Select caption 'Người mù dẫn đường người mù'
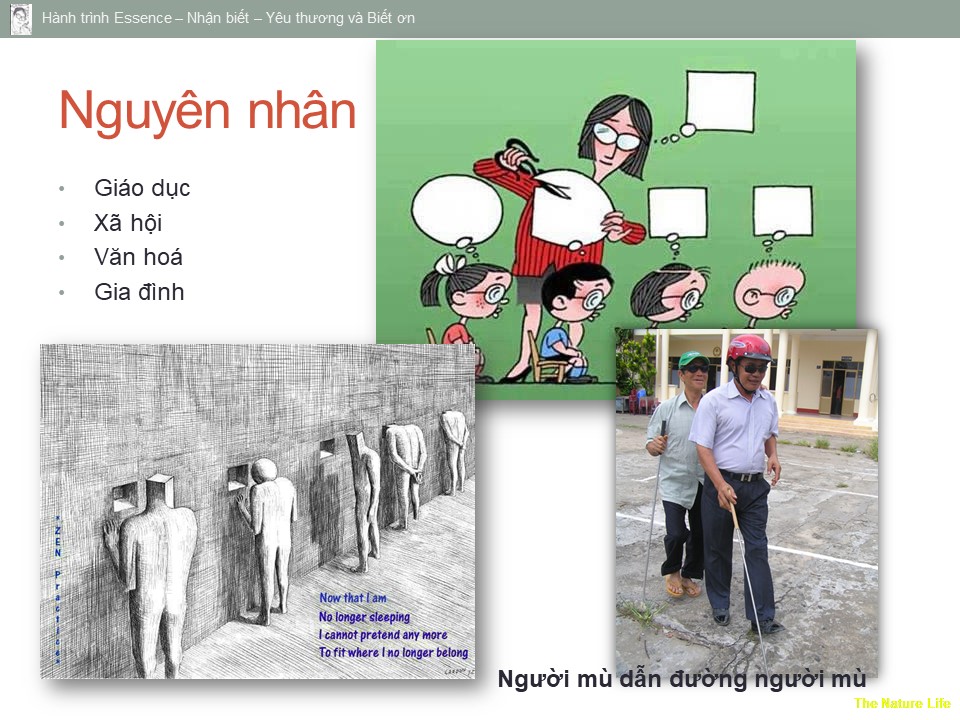 pyautogui.click(x=681, y=680)
